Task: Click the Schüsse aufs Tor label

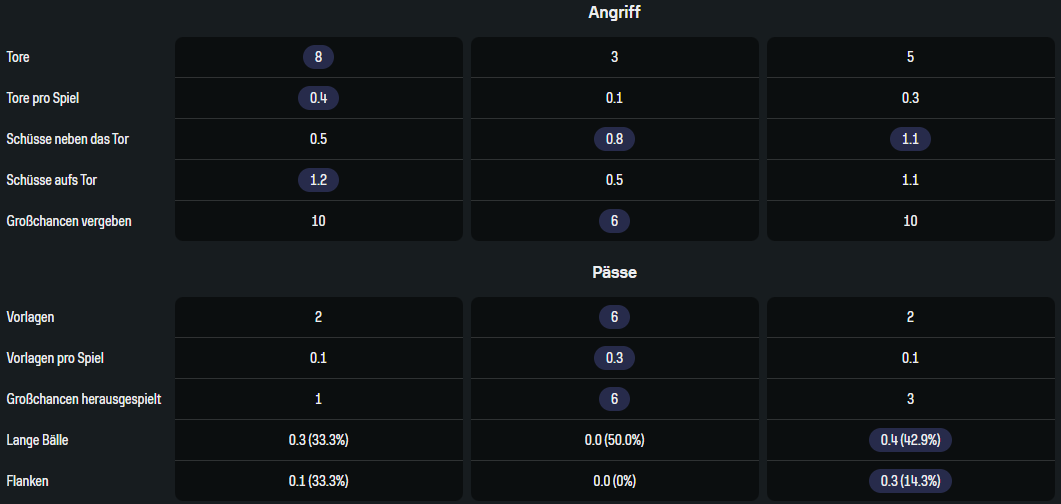Action: (51, 180)
